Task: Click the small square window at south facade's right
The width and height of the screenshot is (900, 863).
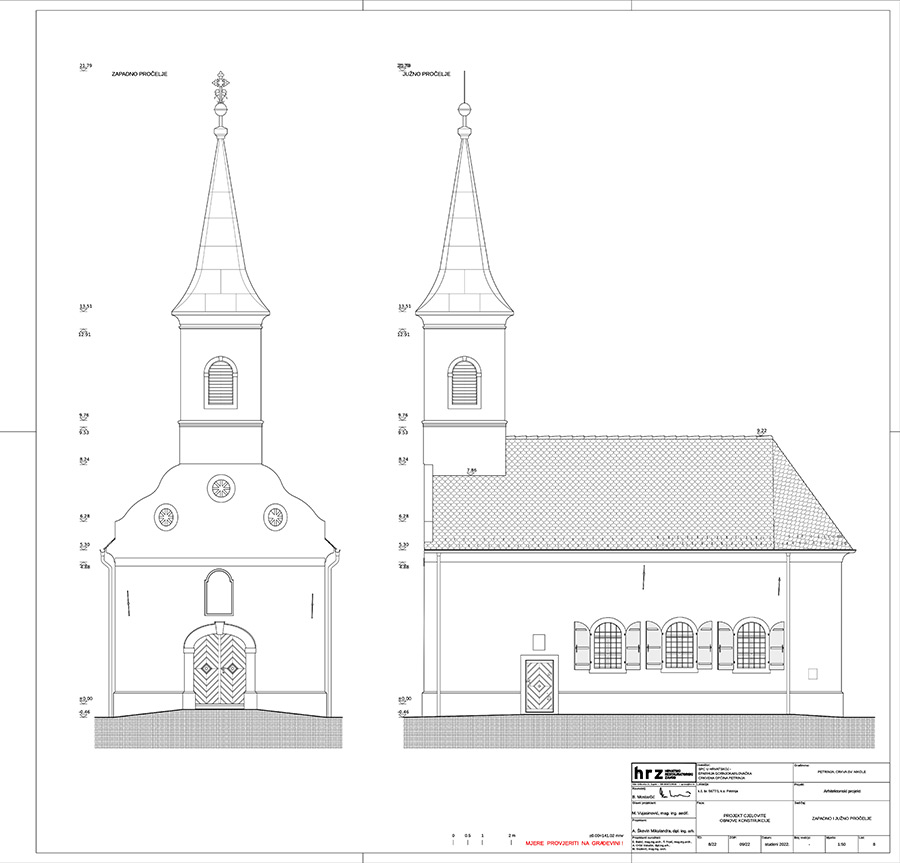Action: pyautogui.click(x=813, y=672)
